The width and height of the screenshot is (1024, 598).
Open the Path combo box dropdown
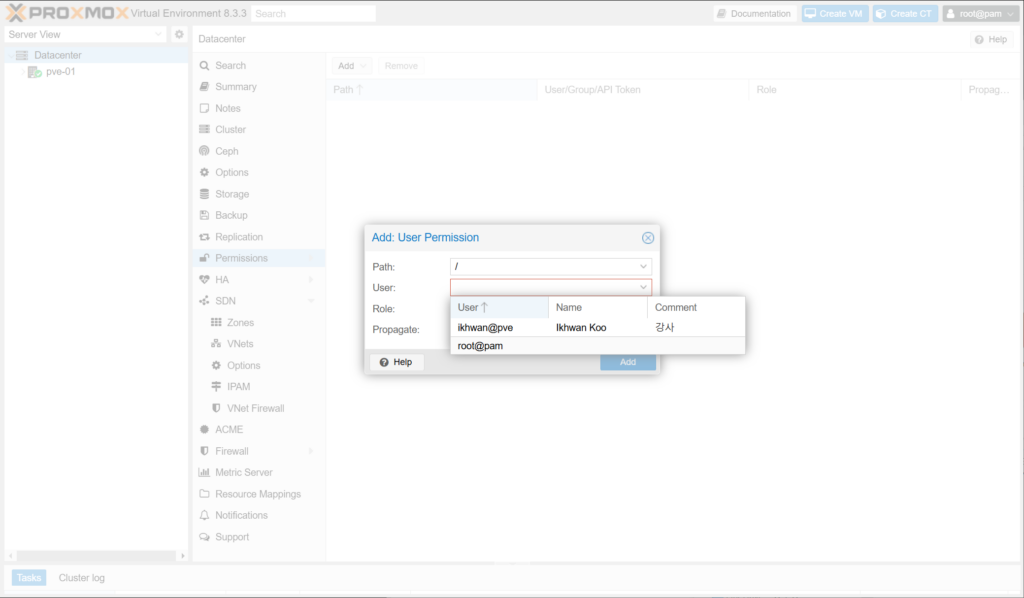(643, 267)
